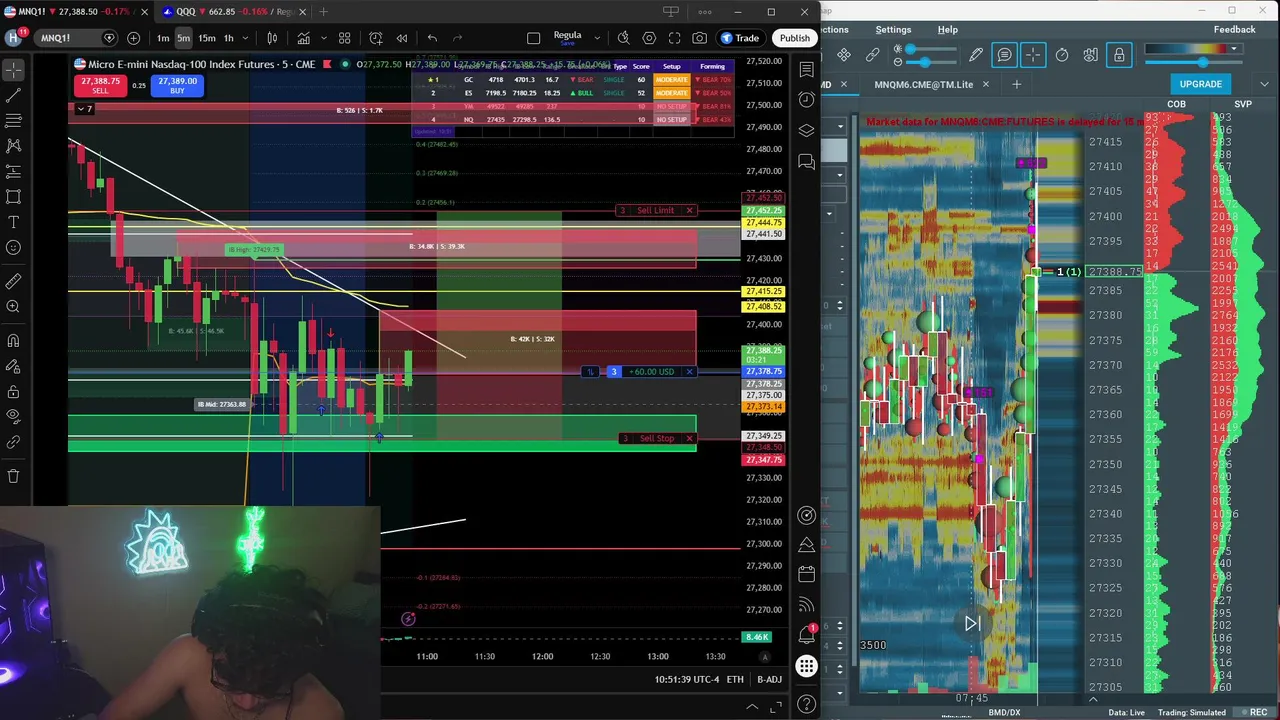
Task: Select the ruler measure tool
Action: point(13,281)
